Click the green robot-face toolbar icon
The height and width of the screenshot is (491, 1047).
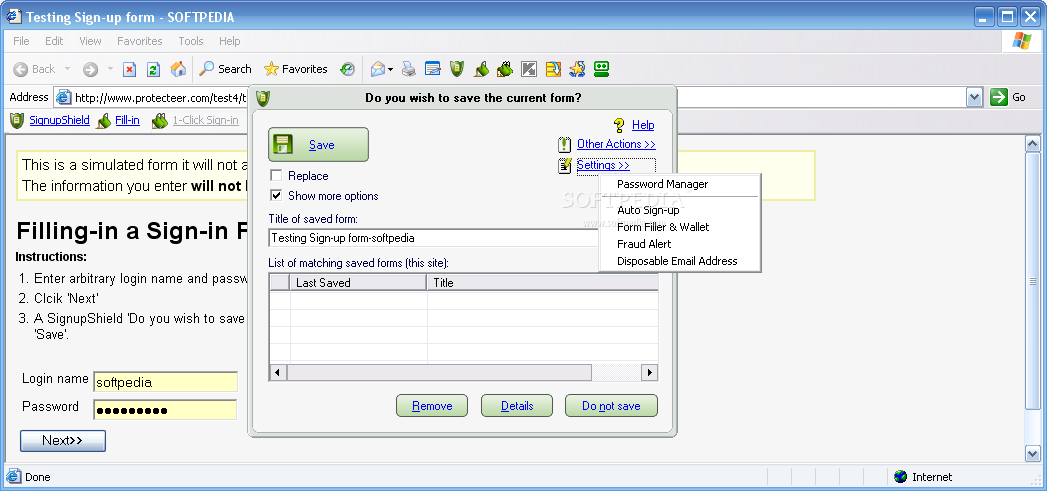[x=602, y=69]
